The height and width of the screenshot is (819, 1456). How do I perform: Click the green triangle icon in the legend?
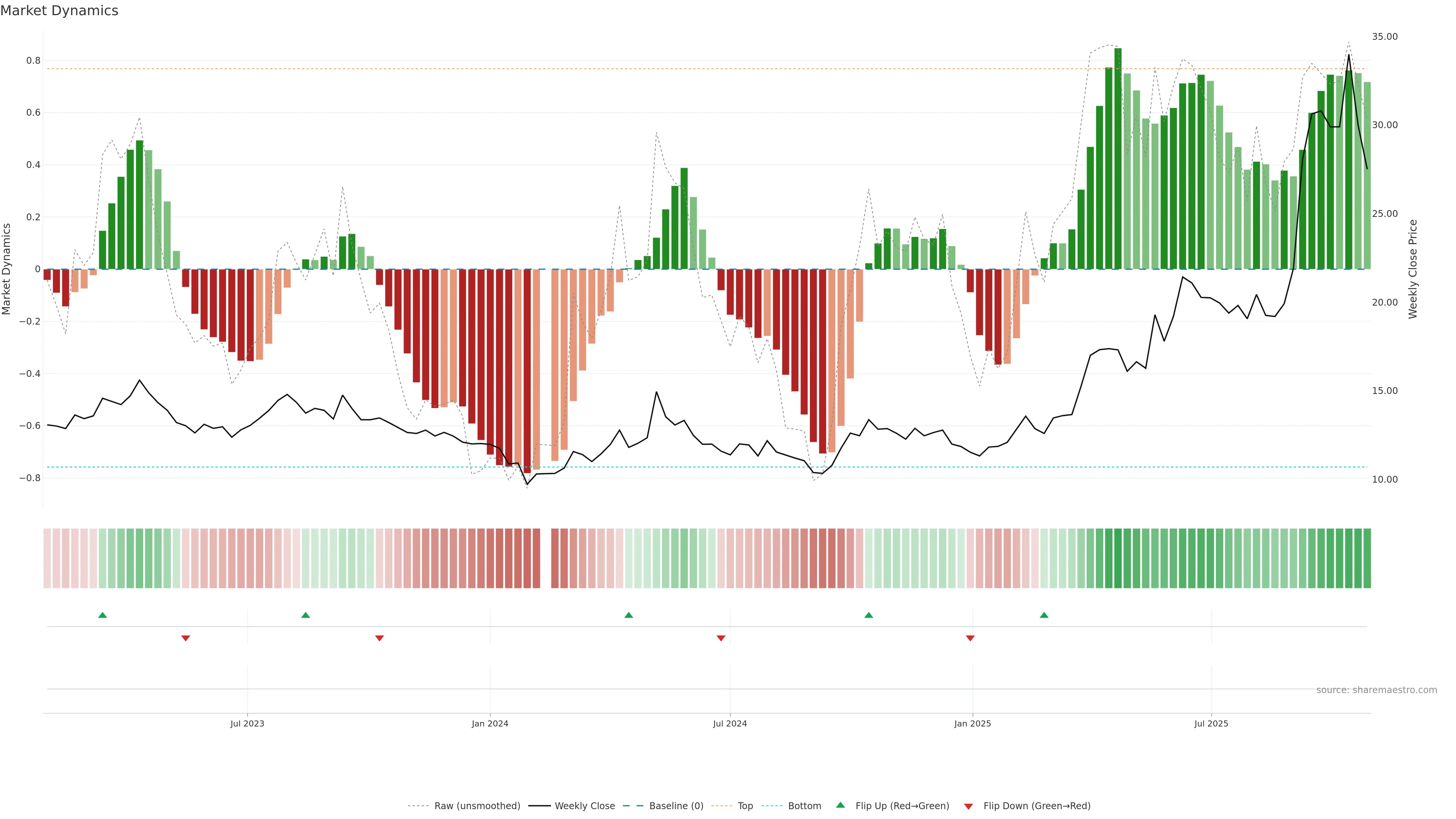click(841, 805)
